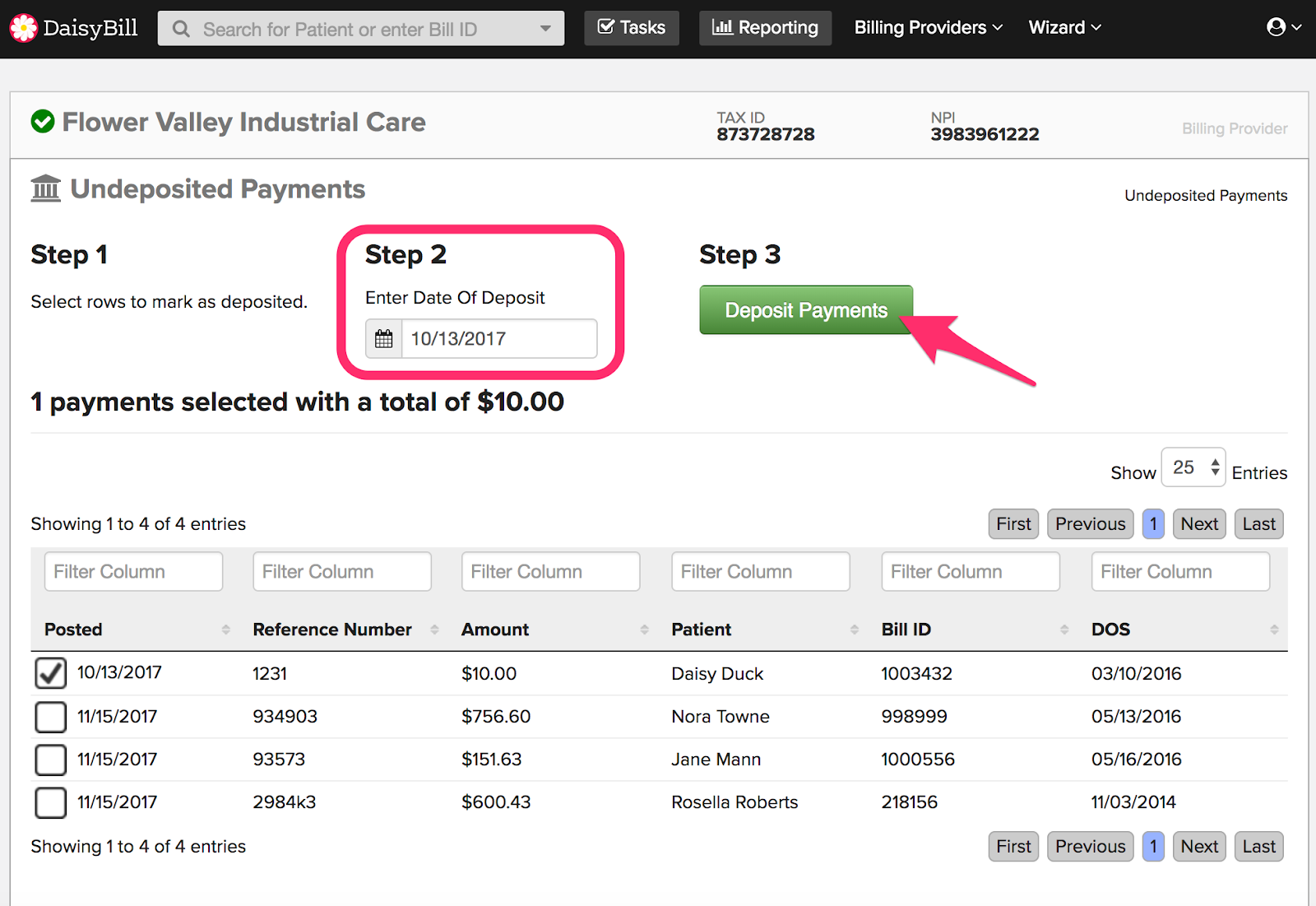1316x906 pixels.
Task: Open the Billing Providers dropdown menu
Action: tap(929, 27)
